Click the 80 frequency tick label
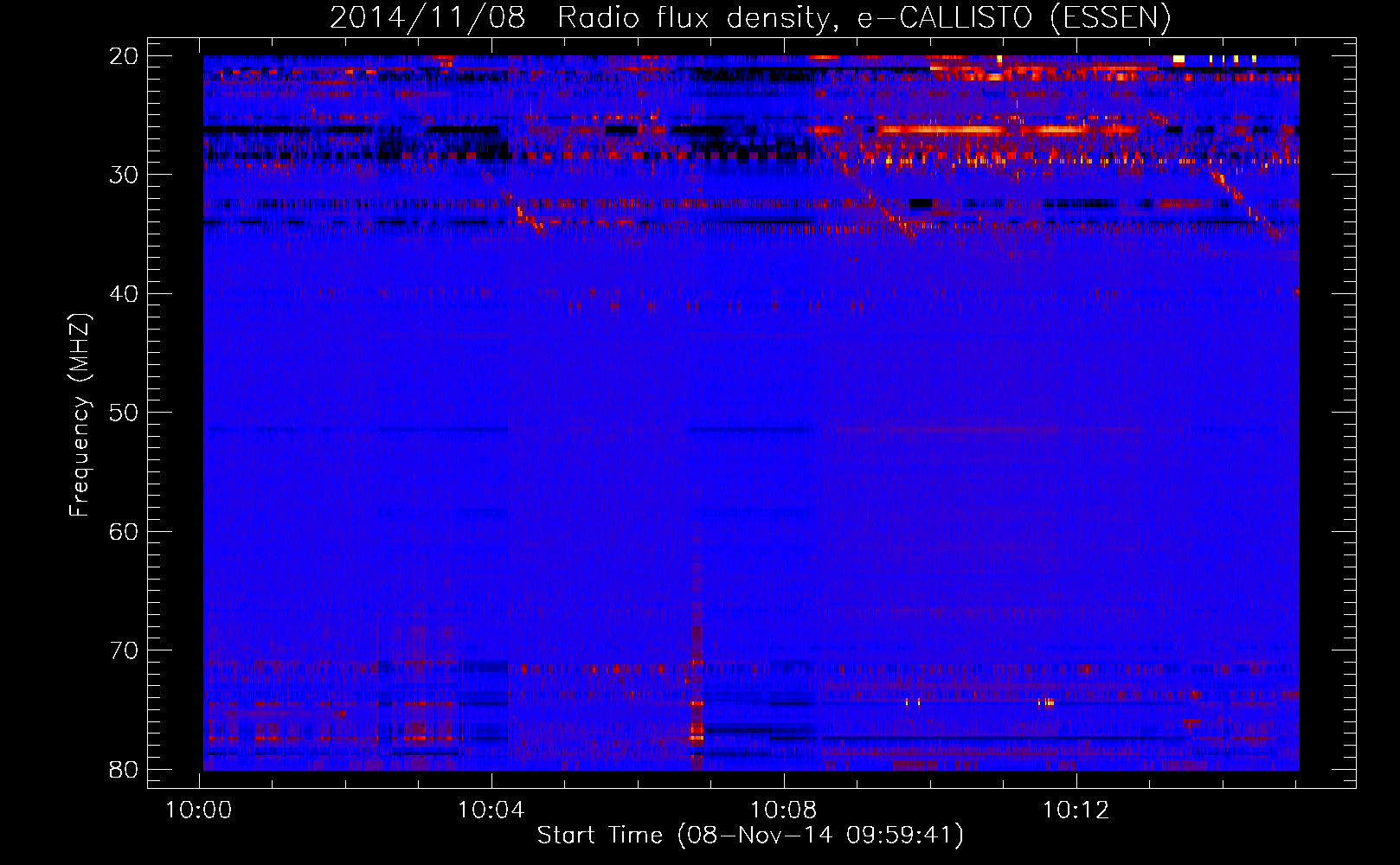1400x865 pixels. [124, 770]
